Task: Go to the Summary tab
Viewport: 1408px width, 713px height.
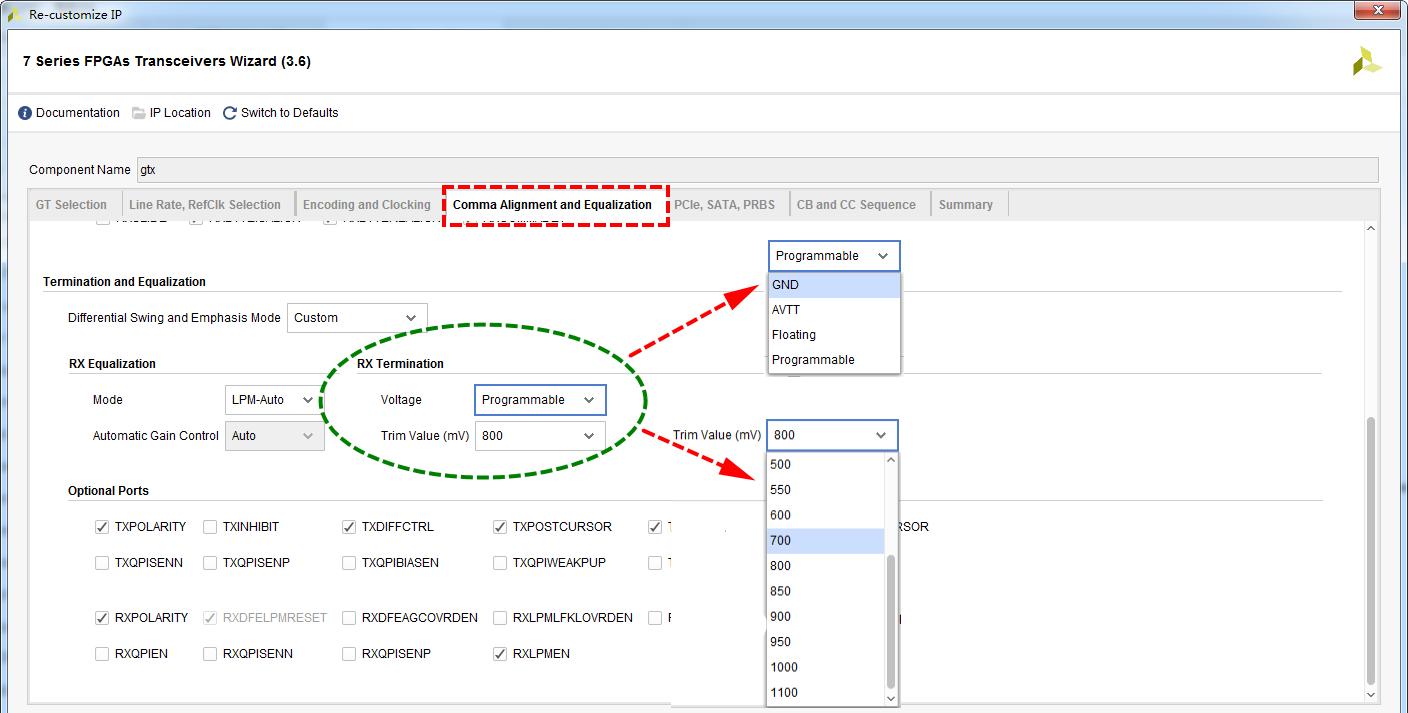Action: 965,205
